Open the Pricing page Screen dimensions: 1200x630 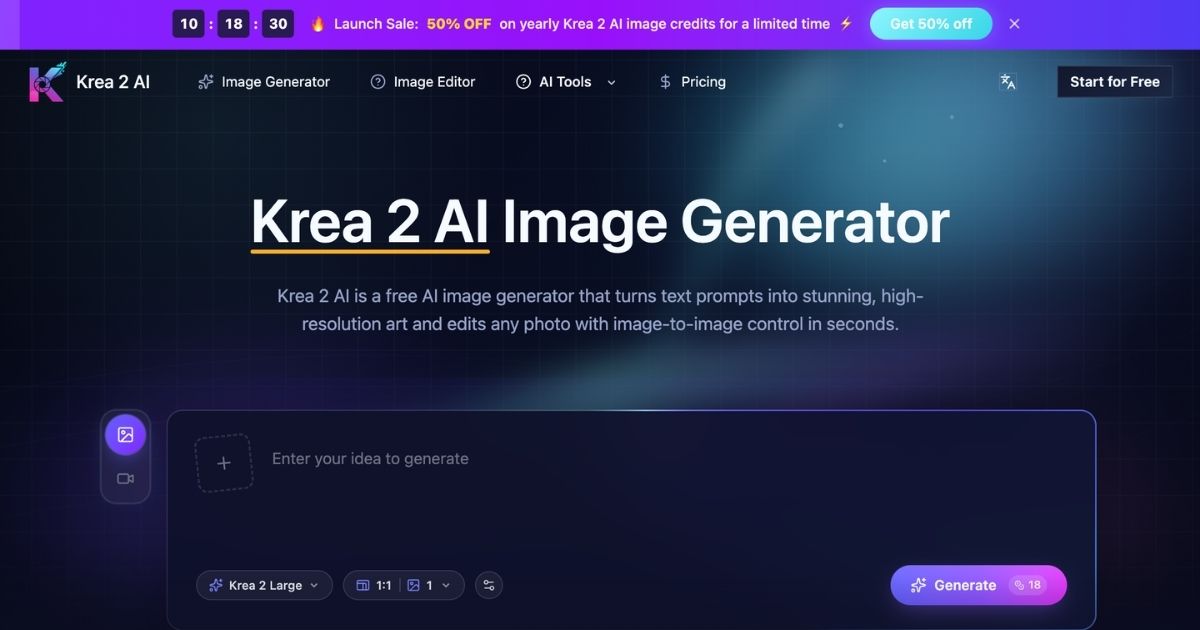[692, 82]
